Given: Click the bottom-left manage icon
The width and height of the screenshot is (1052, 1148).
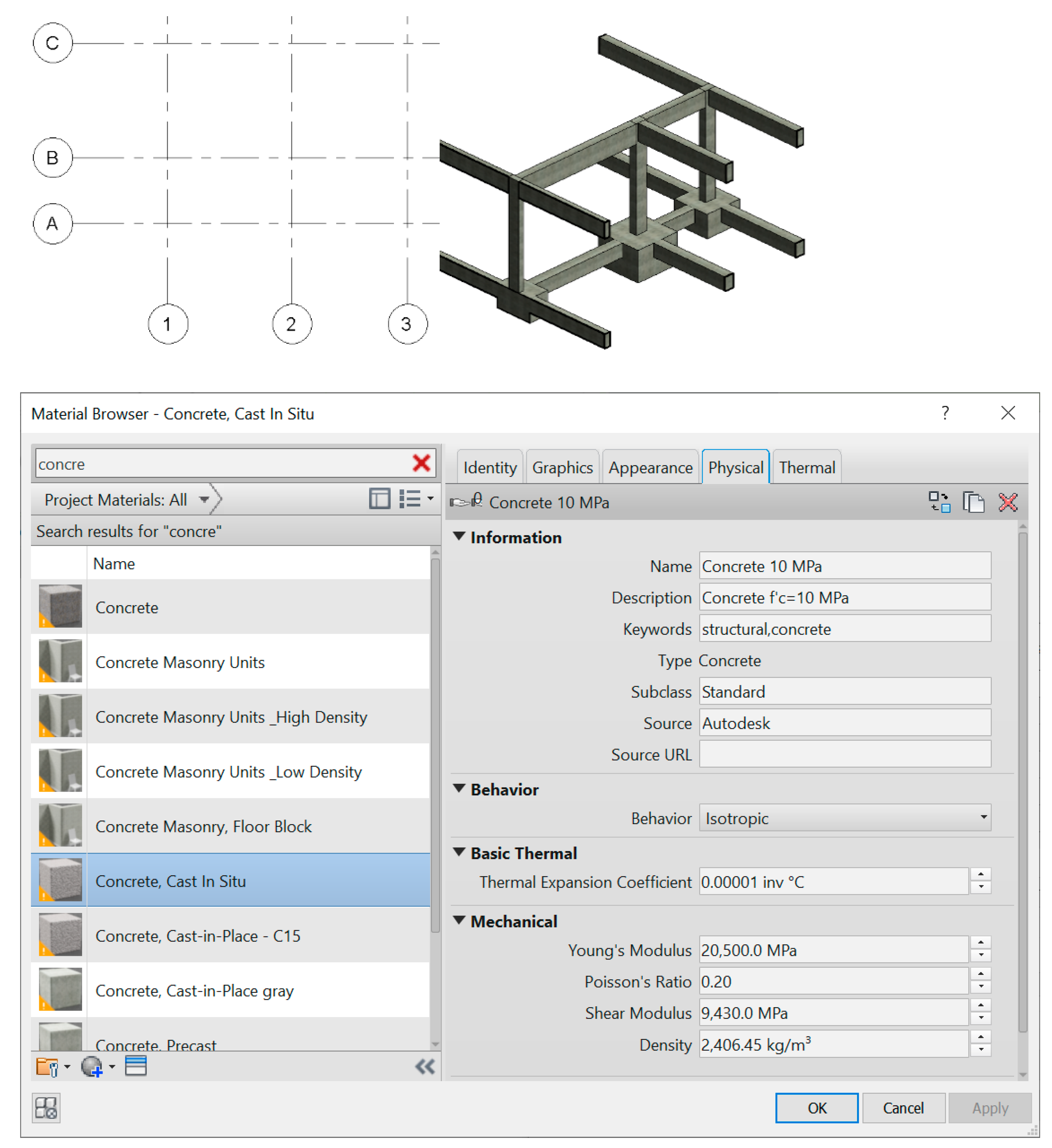Looking at the screenshot, I should click(46, 1108).
